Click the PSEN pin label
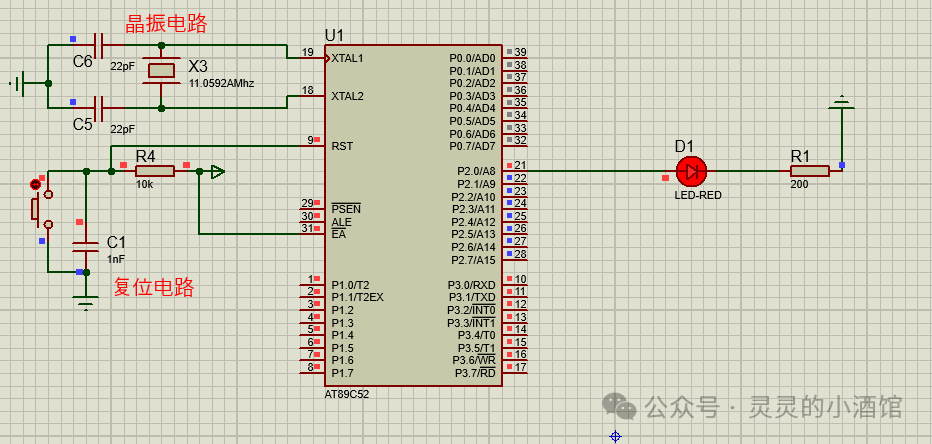 346,209
